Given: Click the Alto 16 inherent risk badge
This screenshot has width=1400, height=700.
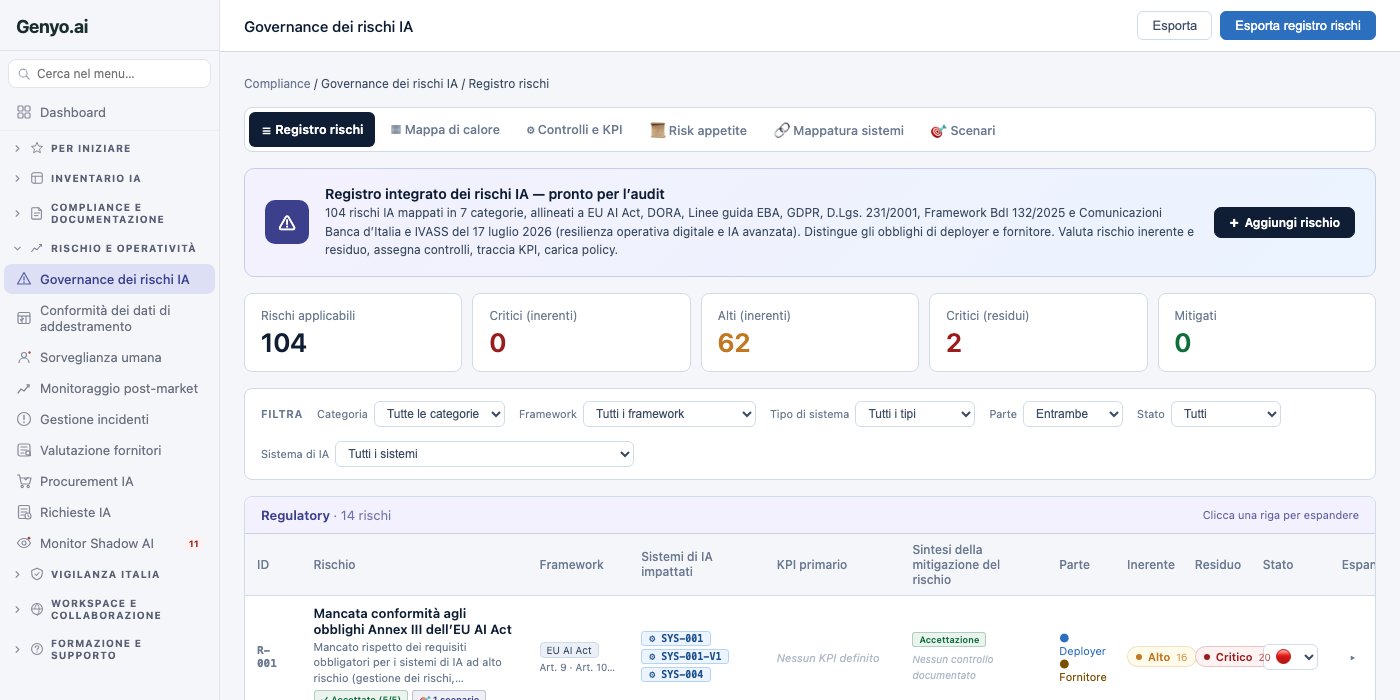Looking at the screenshot, I should pos(1161,657).
